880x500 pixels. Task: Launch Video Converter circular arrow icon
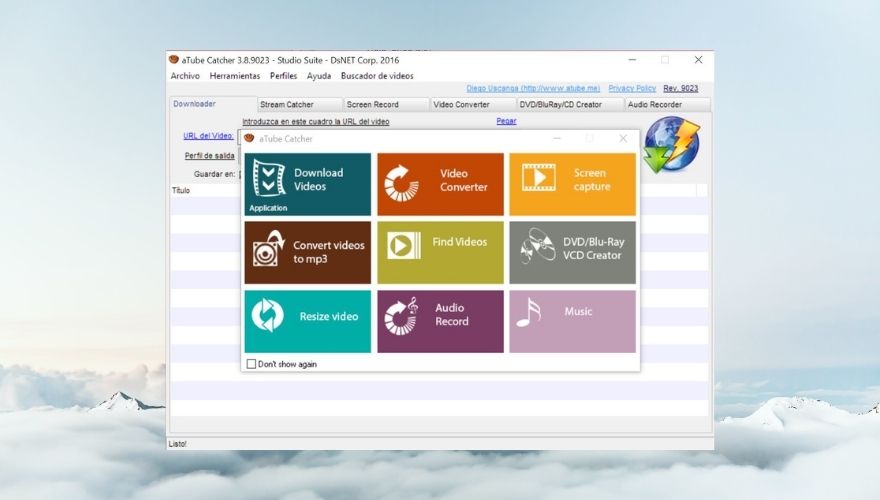coord(401,184)
